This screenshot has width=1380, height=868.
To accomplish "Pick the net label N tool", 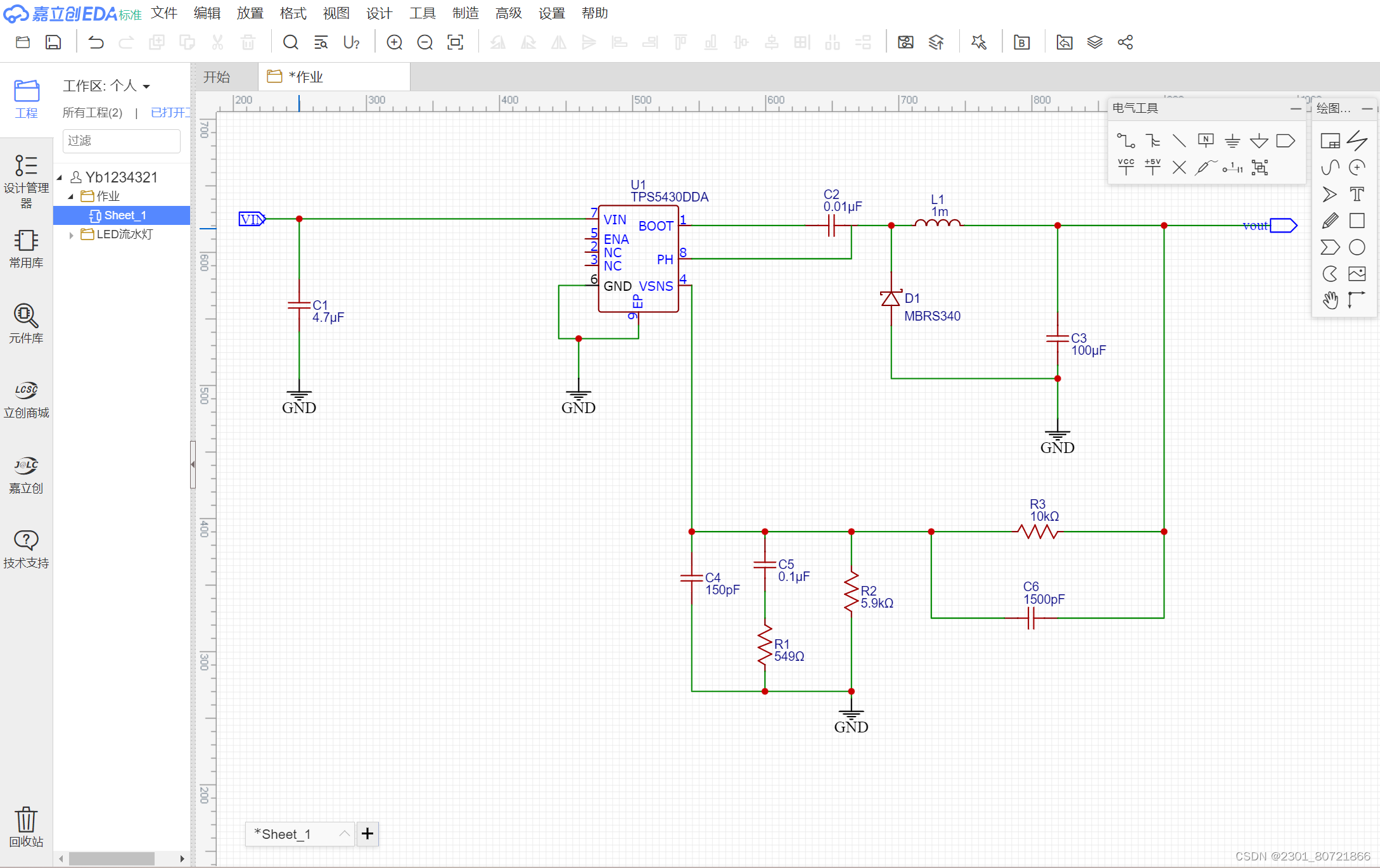I will click(x=1205, y=141).
